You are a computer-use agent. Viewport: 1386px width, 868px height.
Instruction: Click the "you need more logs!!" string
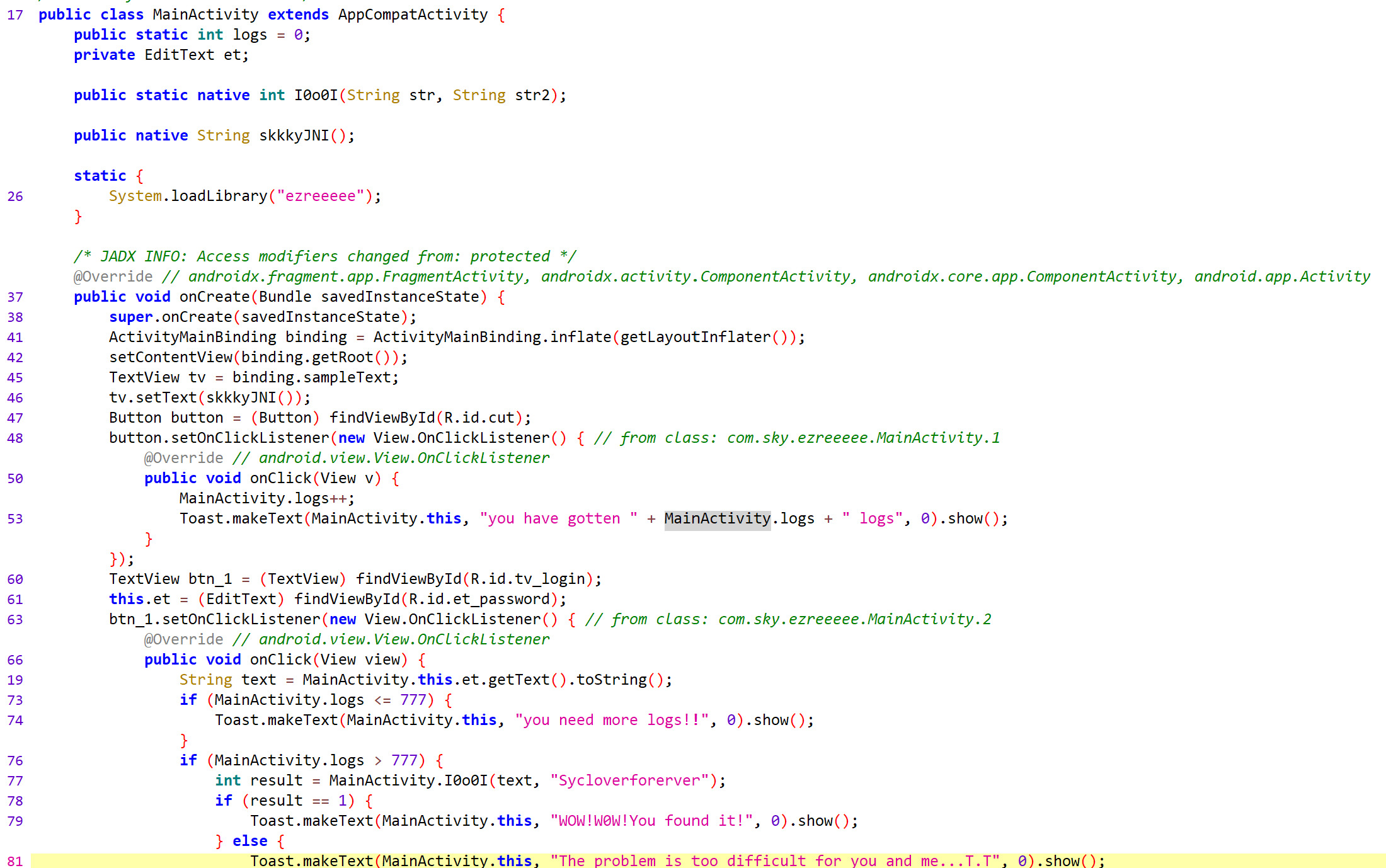611,720
